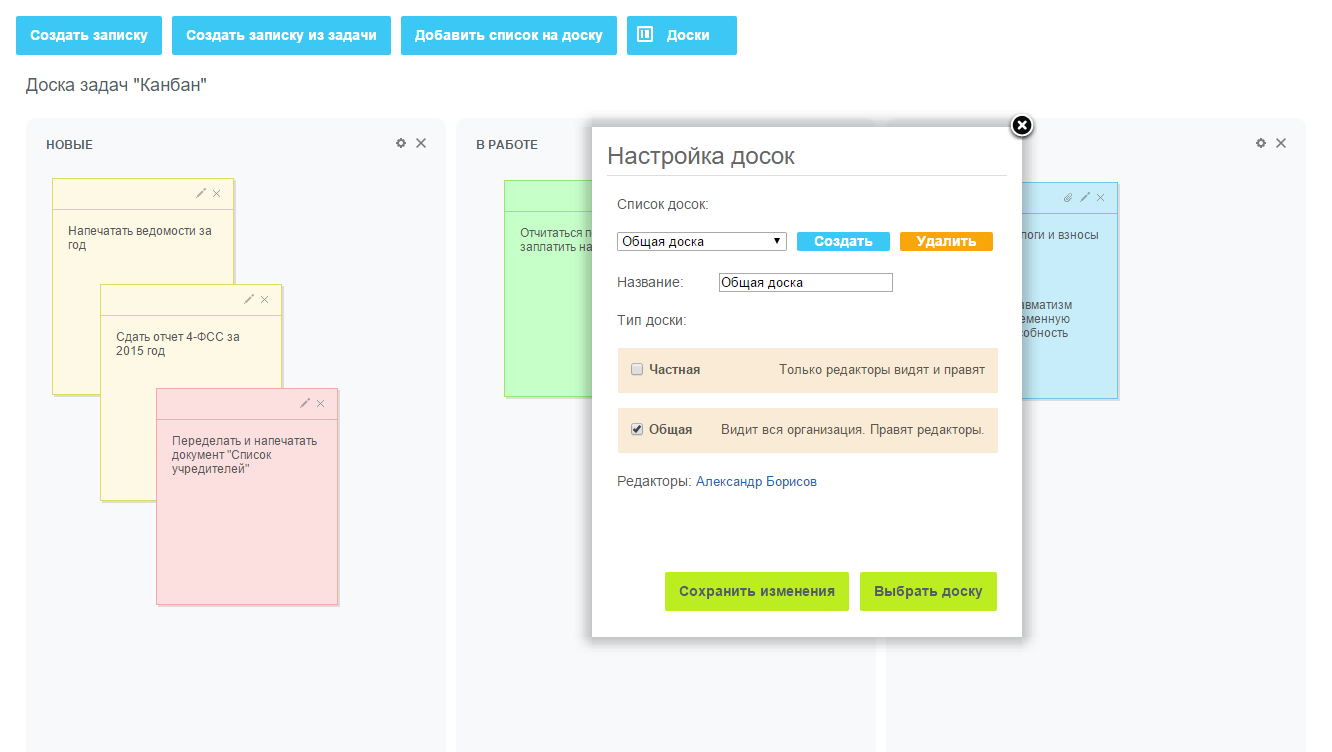
Task: Open editor link 'Александр Борисов'
Action: click(x=756, y=481)
